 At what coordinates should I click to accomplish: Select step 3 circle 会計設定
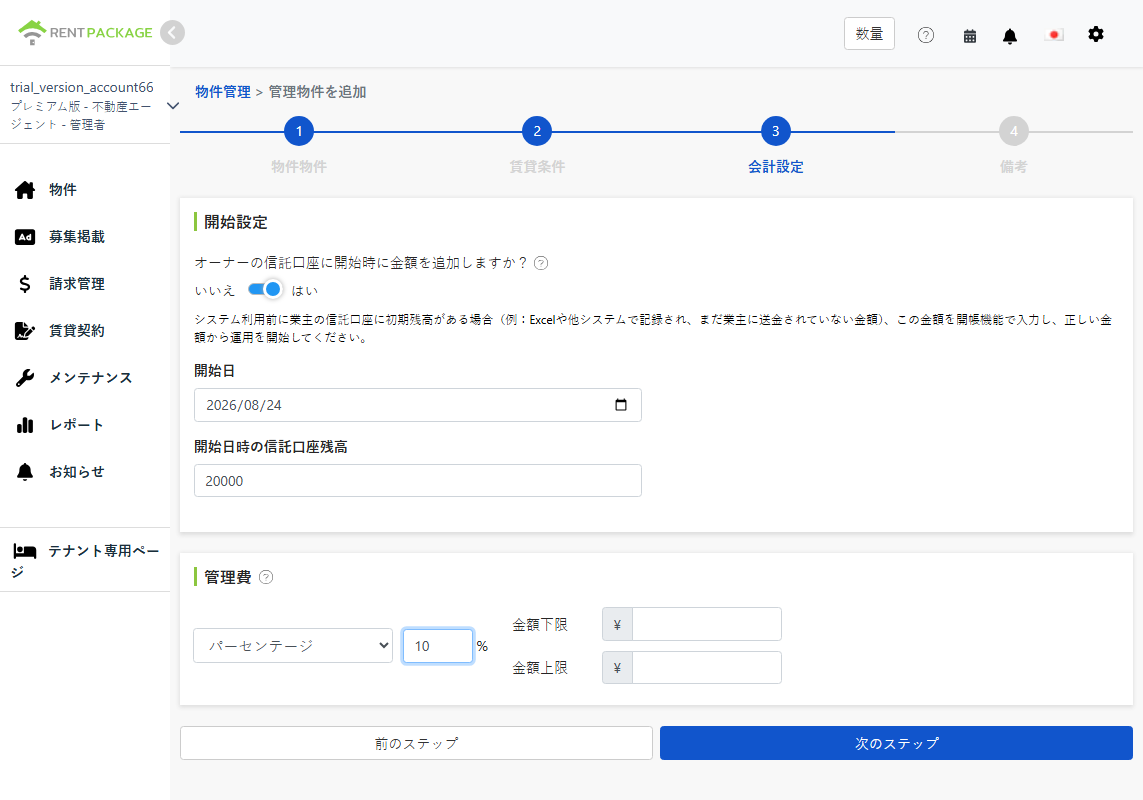[x=776, y=131]
